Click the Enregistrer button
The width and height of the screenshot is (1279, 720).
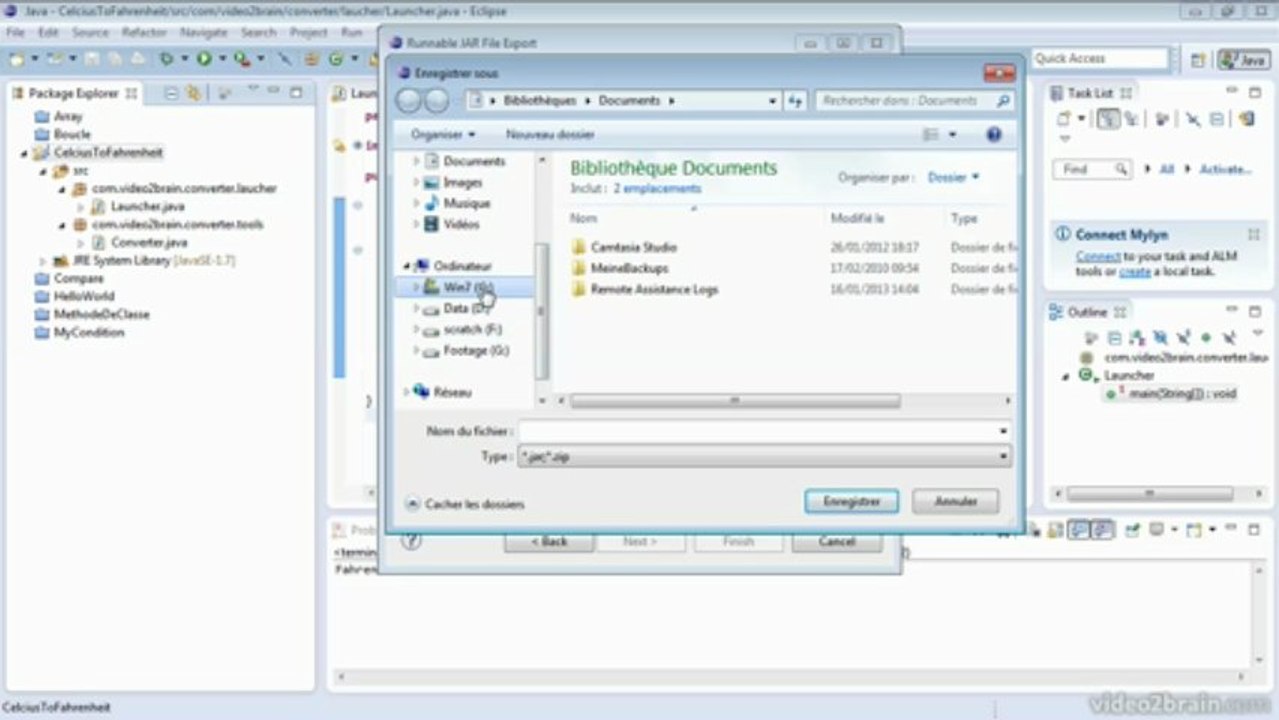(x=851, y=501)
